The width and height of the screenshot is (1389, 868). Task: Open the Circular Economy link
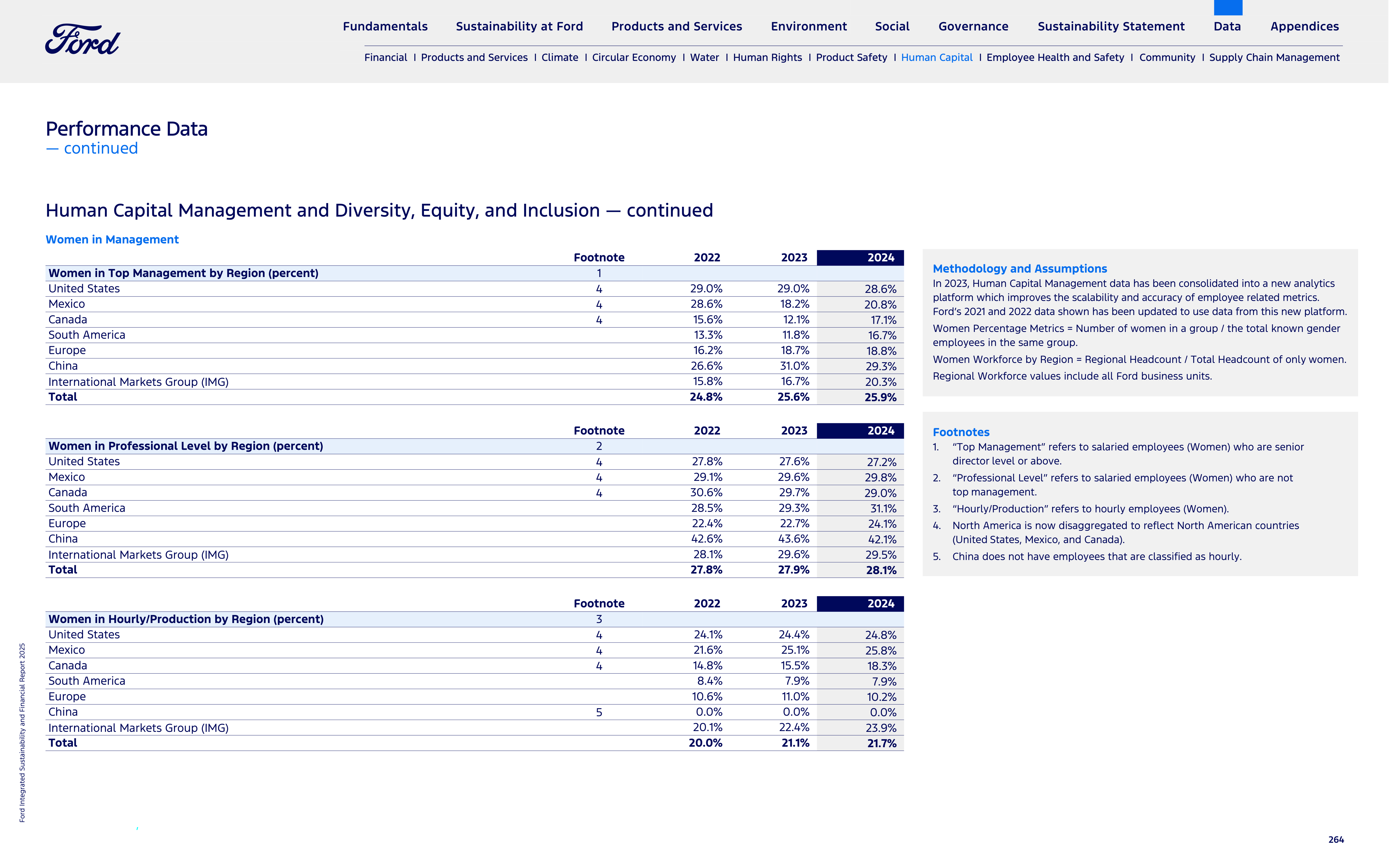point(634,58)
